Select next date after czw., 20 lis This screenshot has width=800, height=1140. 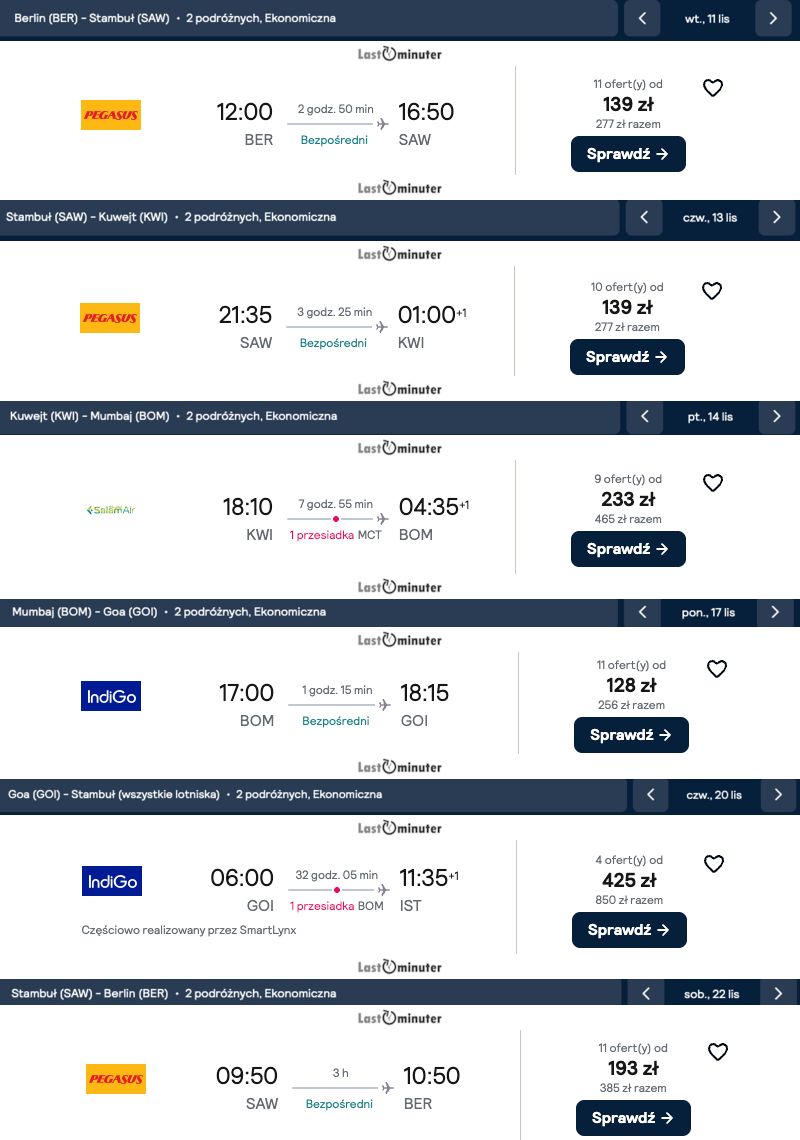click(x=778, y=795)
